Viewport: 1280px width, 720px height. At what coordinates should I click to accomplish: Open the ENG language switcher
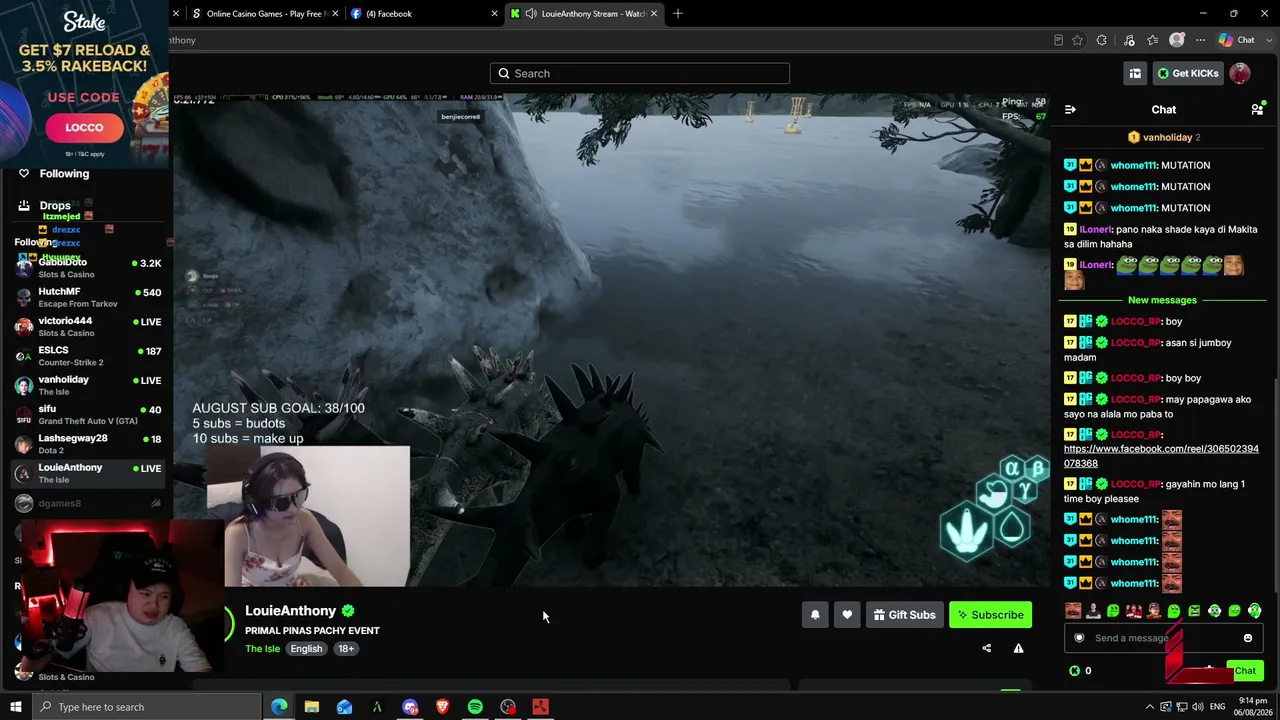pyautogui.click(x=1217, y=707)
